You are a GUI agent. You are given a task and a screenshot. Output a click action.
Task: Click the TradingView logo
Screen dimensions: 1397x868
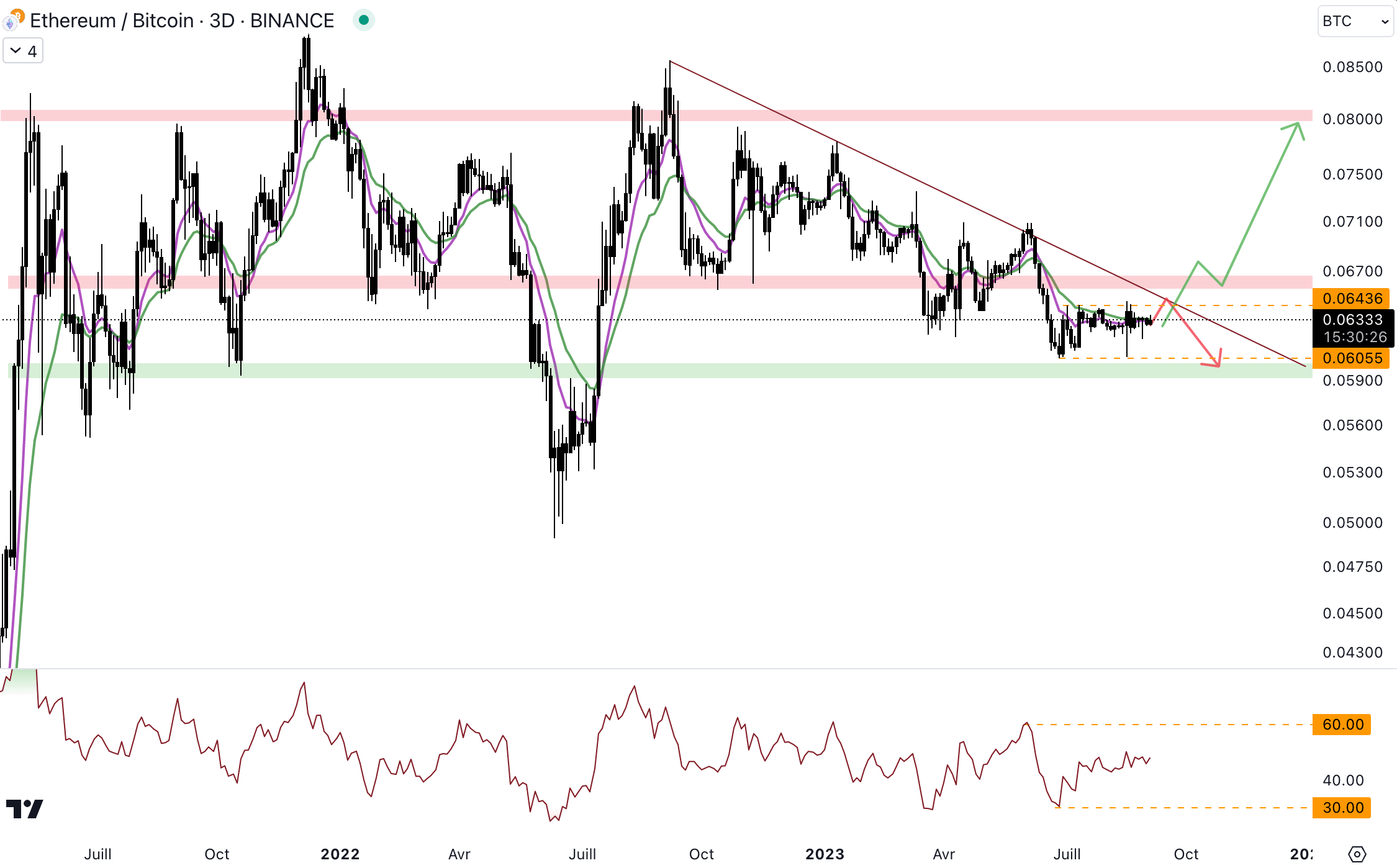[x=25, y=808]
